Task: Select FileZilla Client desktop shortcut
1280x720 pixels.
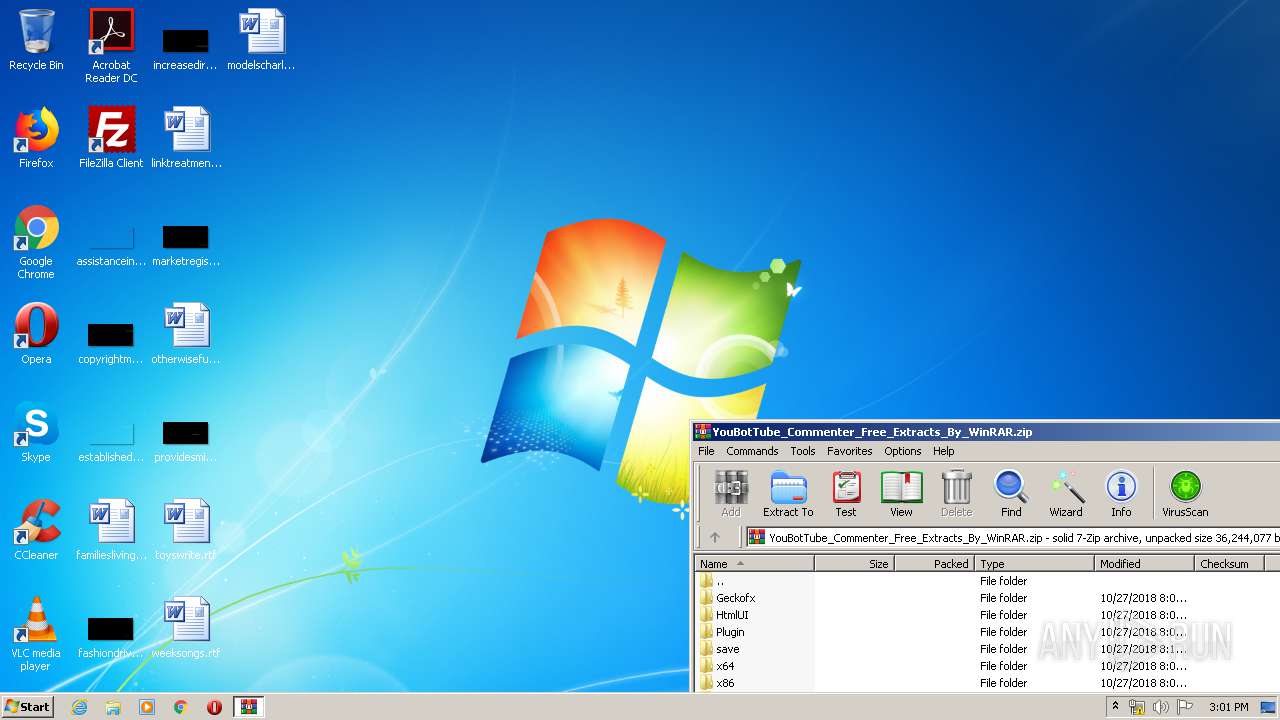Action: [111, 138]
